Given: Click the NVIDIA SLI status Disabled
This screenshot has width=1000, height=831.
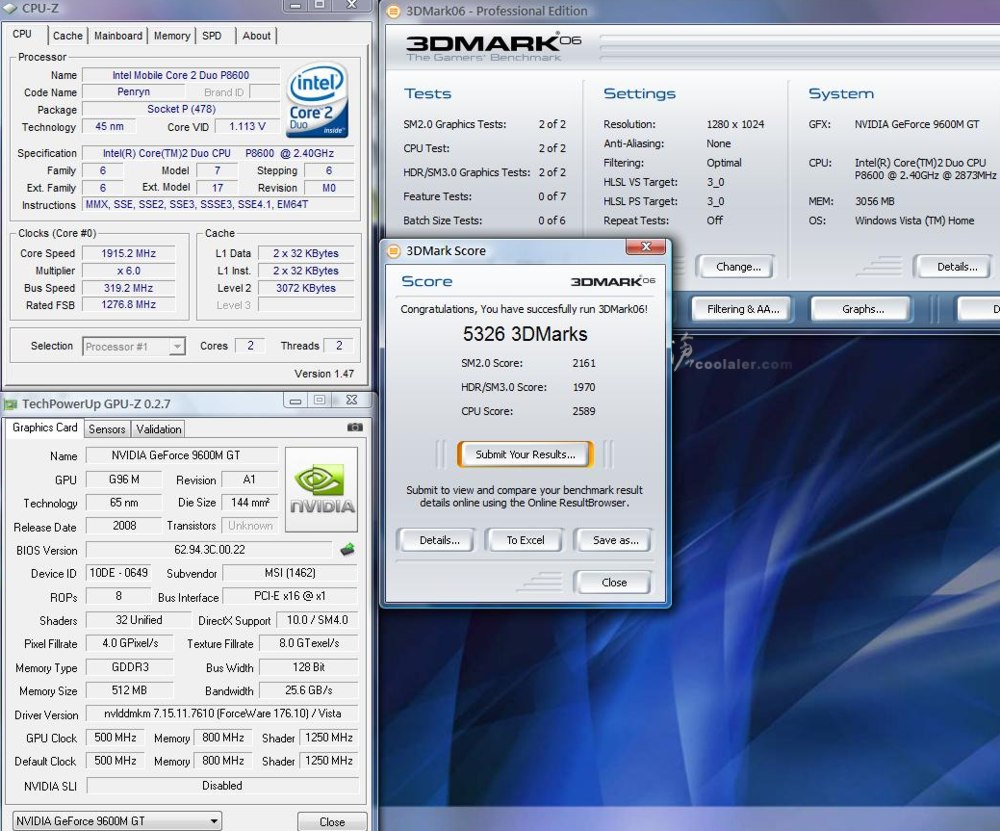Looking at the screenshot, I should point(222,786).
